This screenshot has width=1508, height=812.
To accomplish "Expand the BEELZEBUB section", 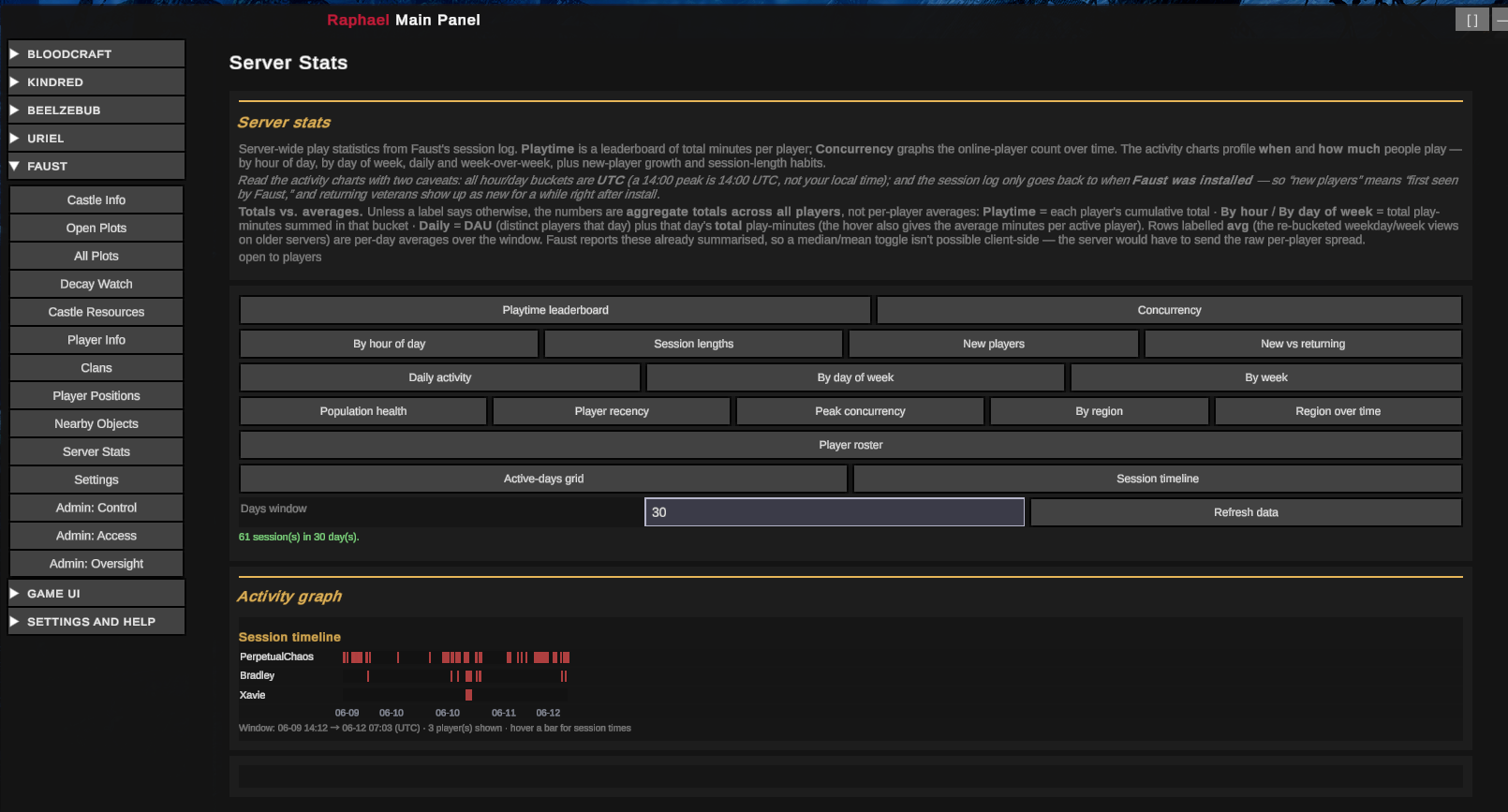I will [96, 110].
